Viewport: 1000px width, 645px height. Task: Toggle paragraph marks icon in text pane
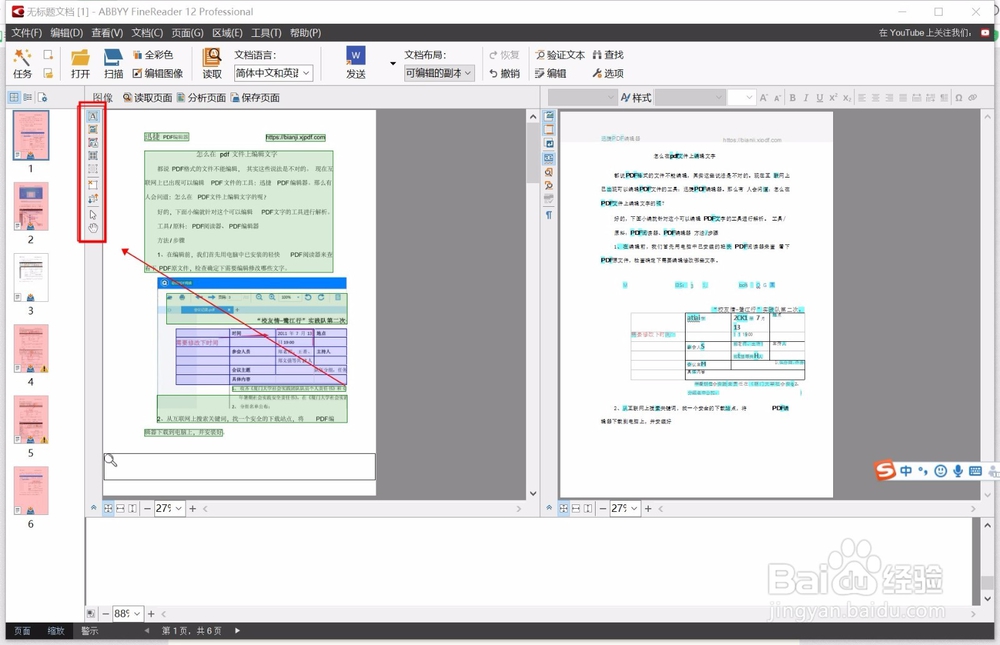pos(548,215)
